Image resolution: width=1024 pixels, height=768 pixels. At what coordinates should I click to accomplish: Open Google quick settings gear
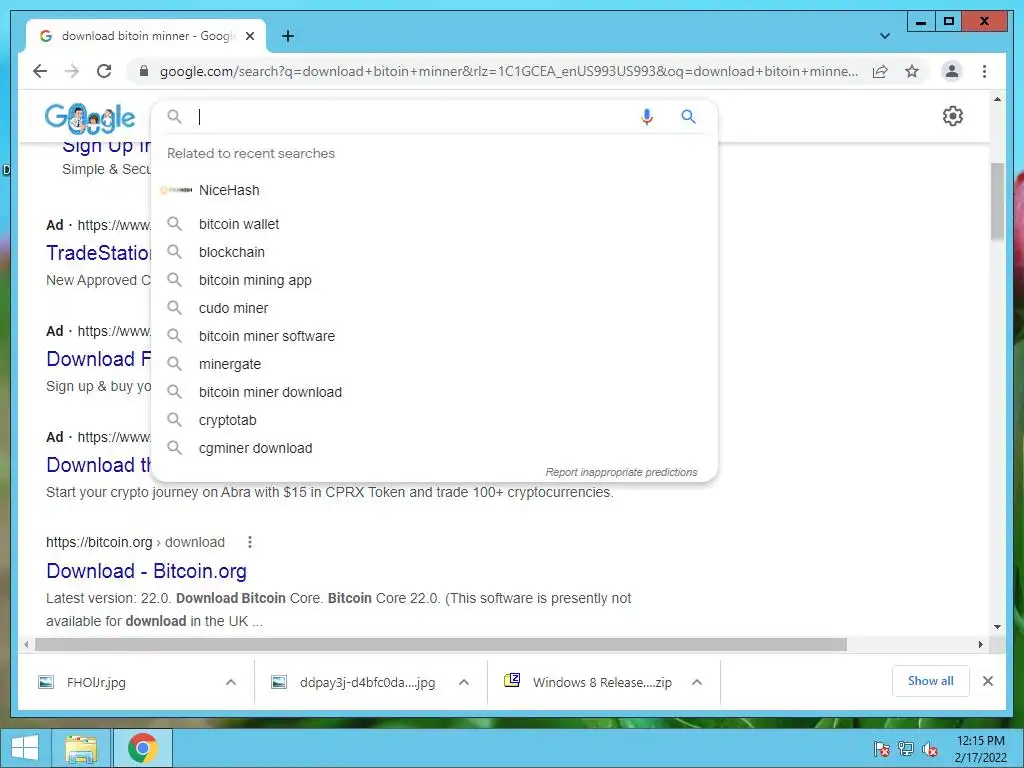[953, 116]
